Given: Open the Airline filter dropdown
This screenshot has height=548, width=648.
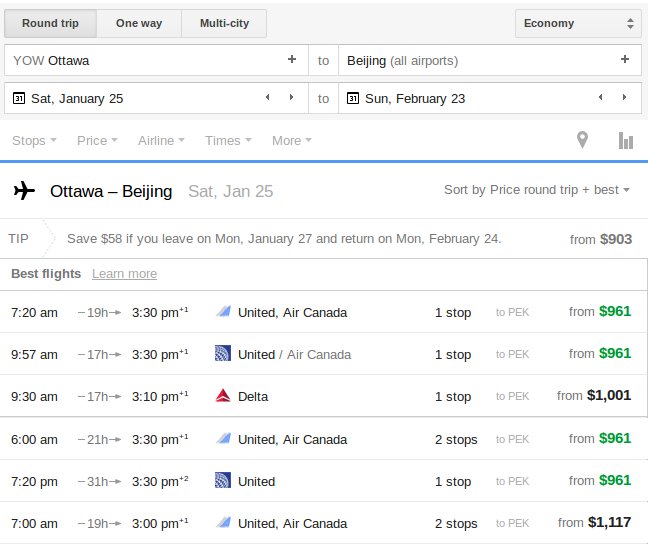Looking at the screenshot, I should pos(160,140).
